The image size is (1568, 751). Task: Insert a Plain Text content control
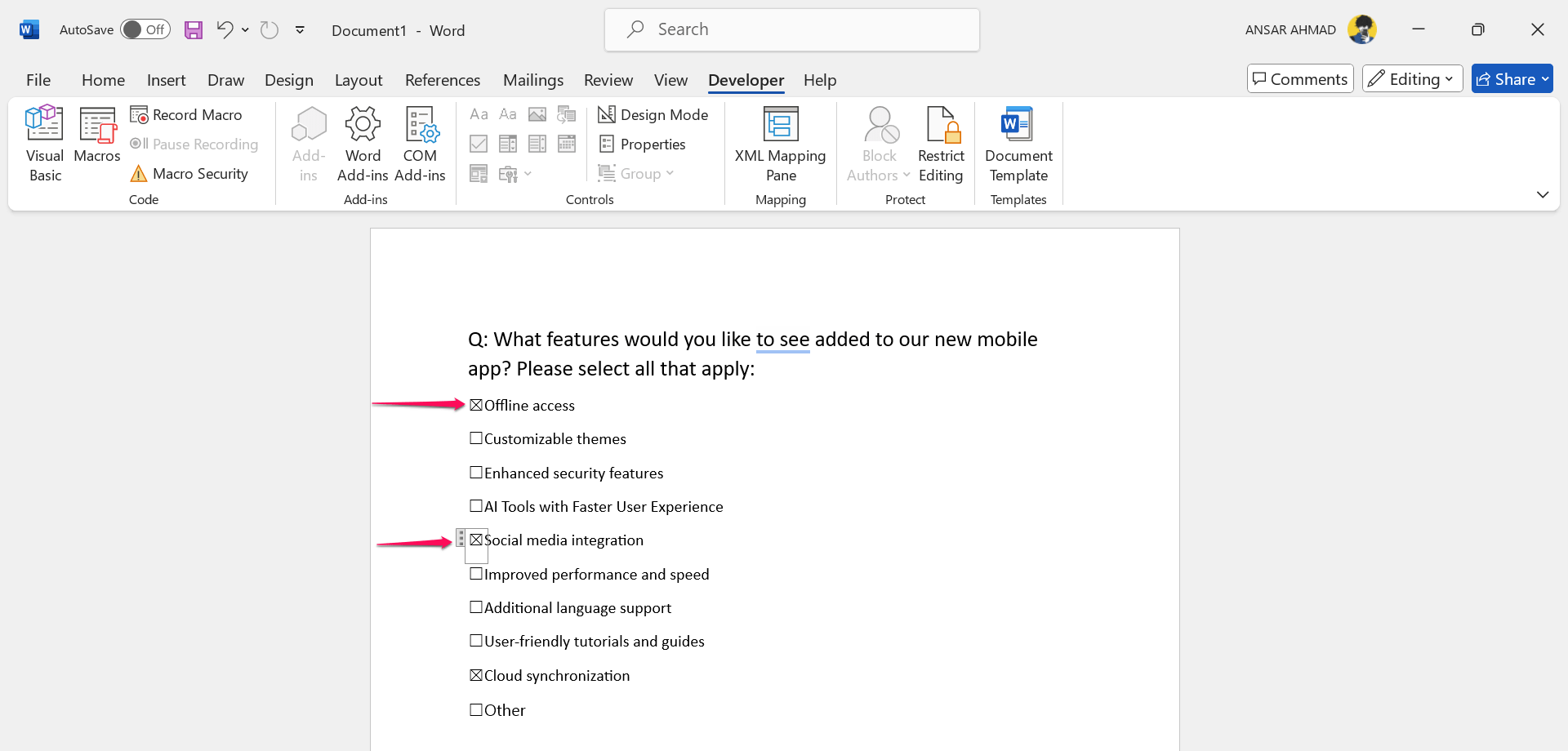coord(508,114)
